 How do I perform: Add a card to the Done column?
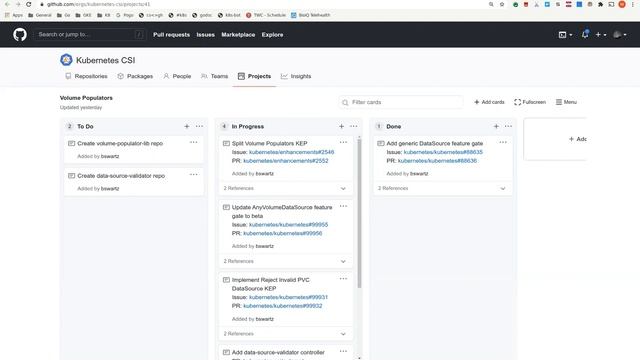[x=496, y=127]
